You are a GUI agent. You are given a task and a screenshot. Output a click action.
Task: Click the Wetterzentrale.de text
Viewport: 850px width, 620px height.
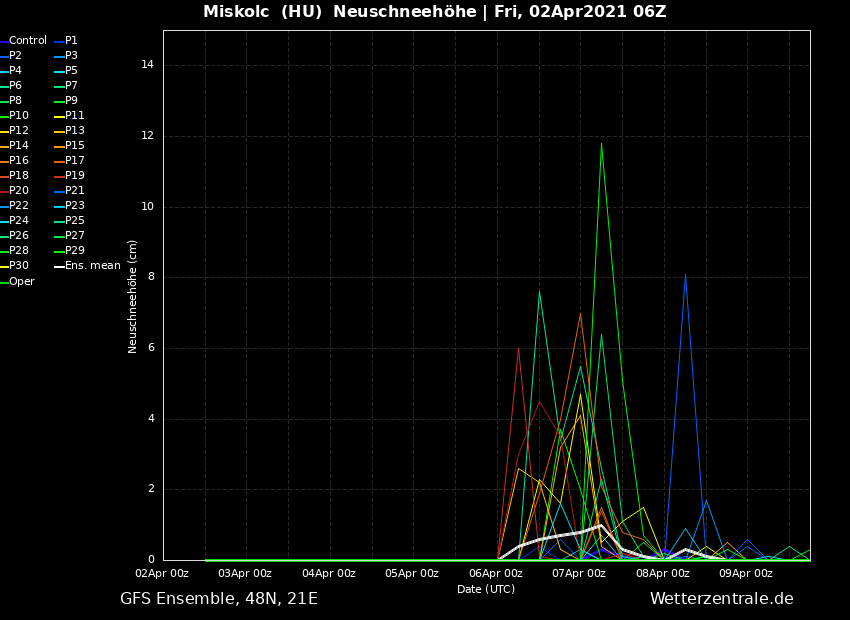click(x=721, y=599)
